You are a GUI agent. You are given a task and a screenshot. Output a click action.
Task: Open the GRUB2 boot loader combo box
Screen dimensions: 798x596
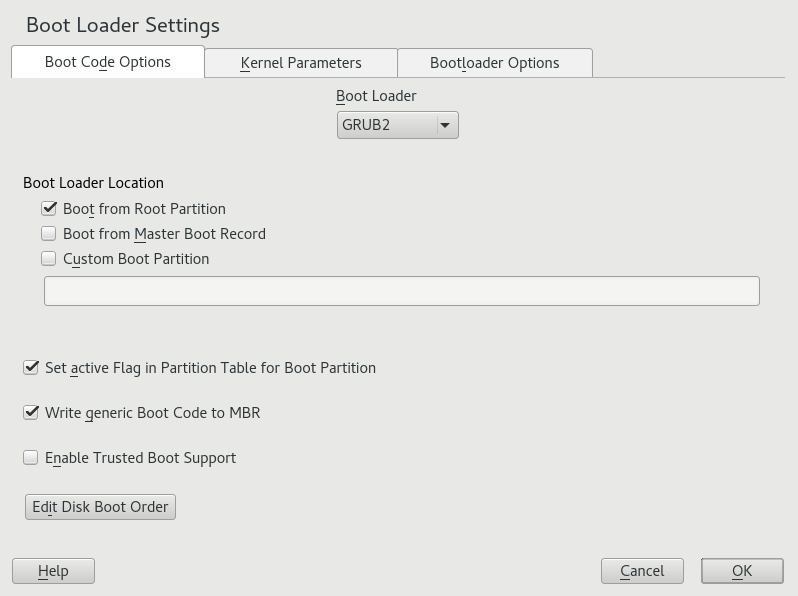[x=388, y=125]
